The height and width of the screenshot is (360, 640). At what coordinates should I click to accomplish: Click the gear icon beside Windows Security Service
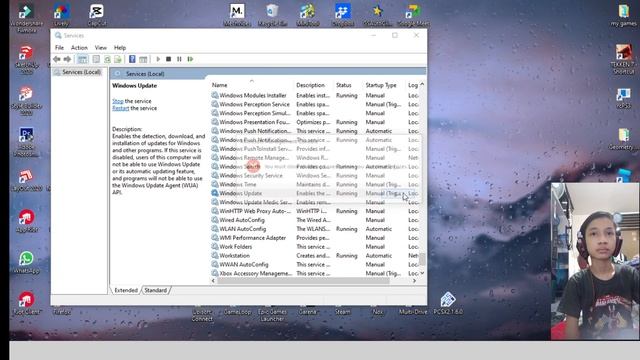click(x=215, y=176)
